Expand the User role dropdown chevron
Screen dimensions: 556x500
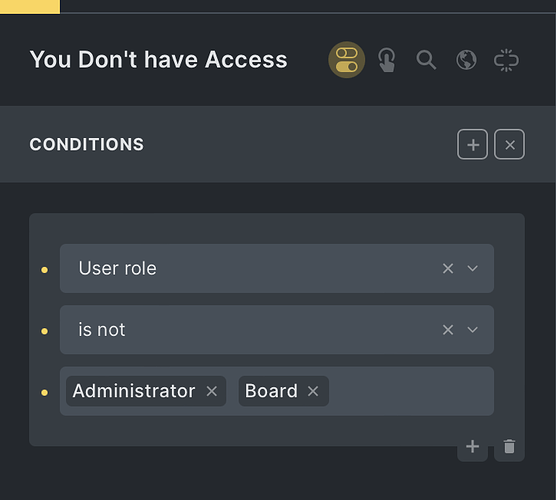(473, 268)
